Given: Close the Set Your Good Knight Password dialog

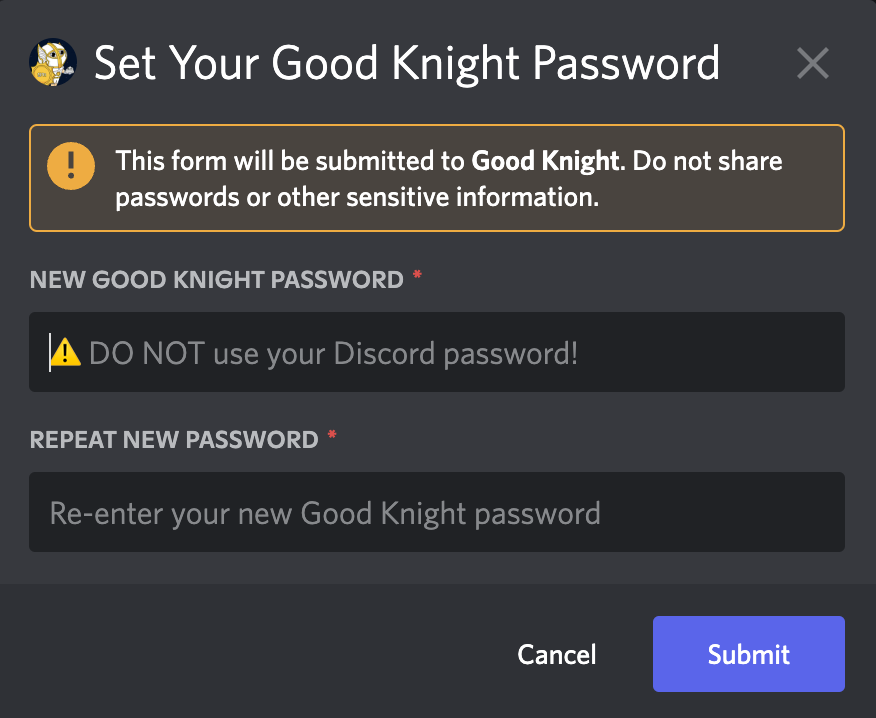Looking at the screenshot, I should point(813,63).
